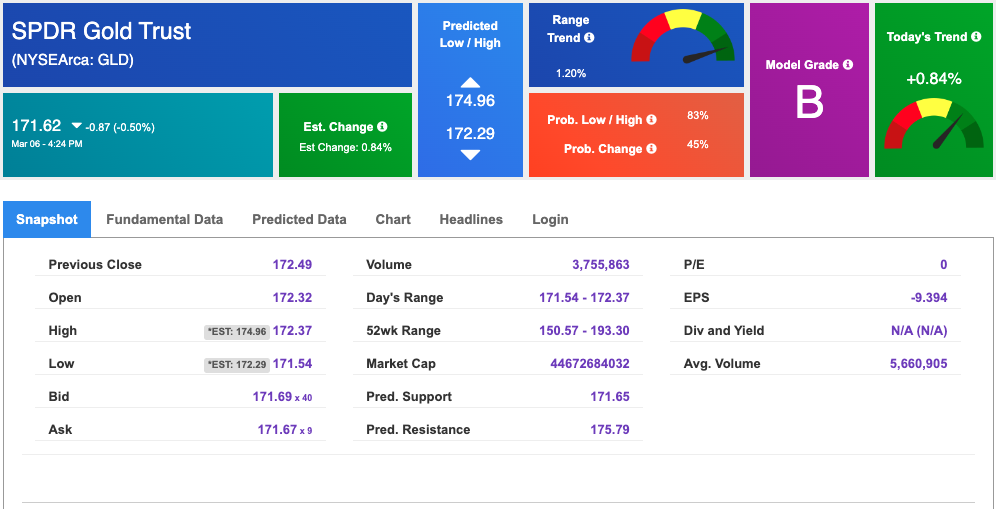This screenshot has height=509, width=999.
Task: Click the Previous Close label
Action: tap(95, 264)
